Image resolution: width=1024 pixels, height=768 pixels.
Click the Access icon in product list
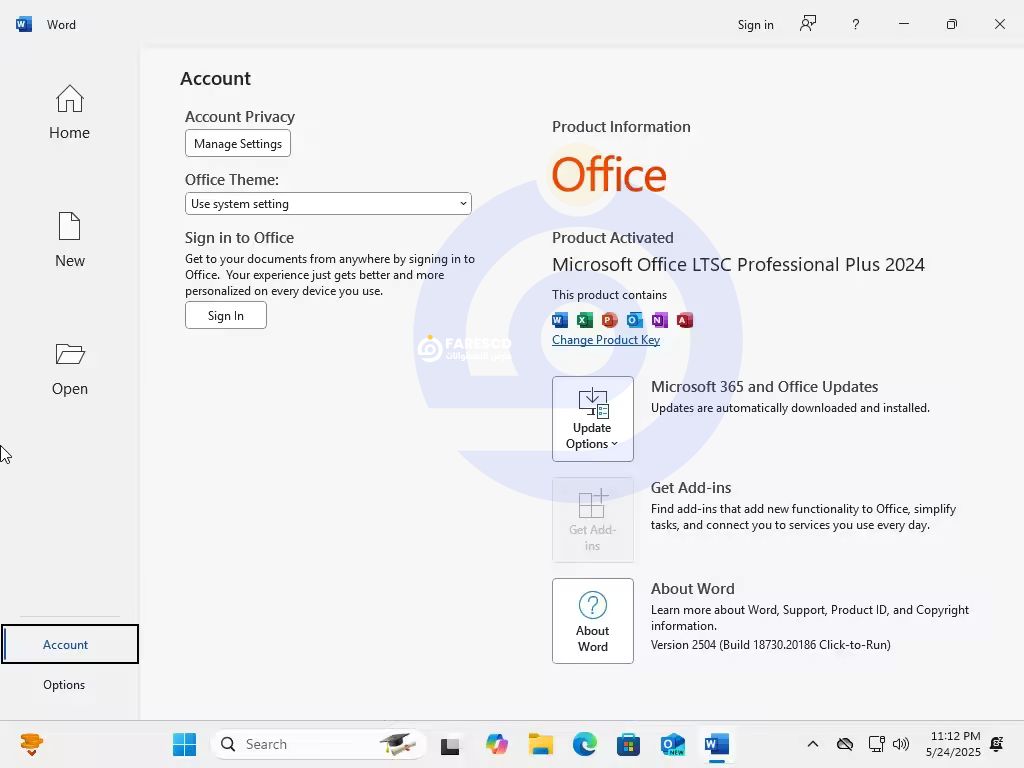684,320
